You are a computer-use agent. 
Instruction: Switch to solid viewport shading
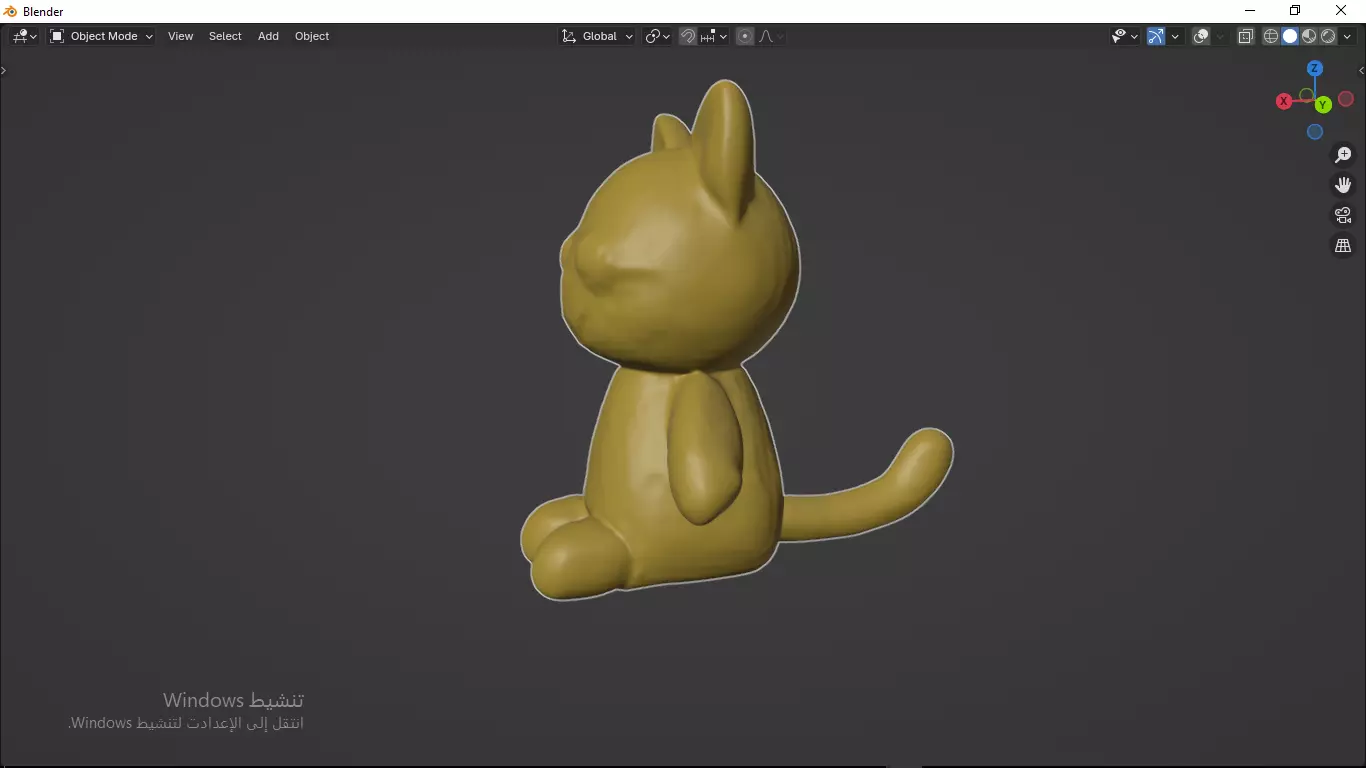coord(1290,36)
